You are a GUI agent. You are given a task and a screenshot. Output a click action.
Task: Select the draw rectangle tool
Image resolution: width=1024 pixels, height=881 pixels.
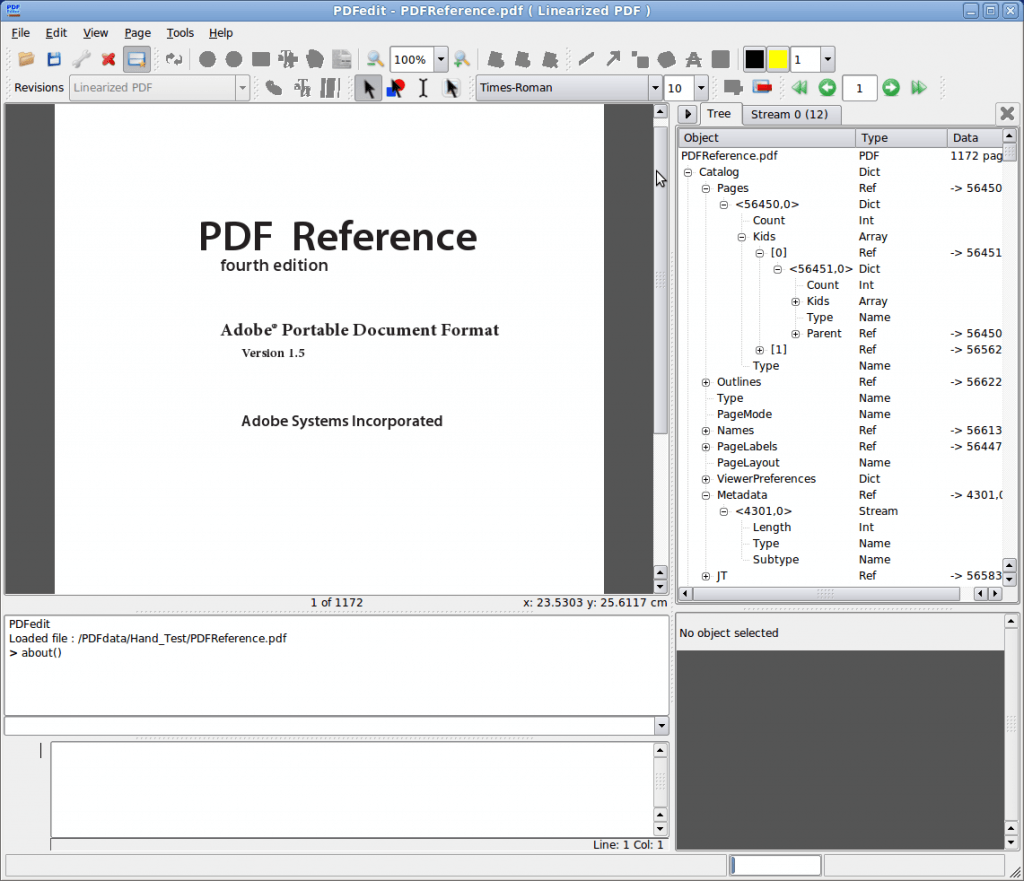(640, 59)
